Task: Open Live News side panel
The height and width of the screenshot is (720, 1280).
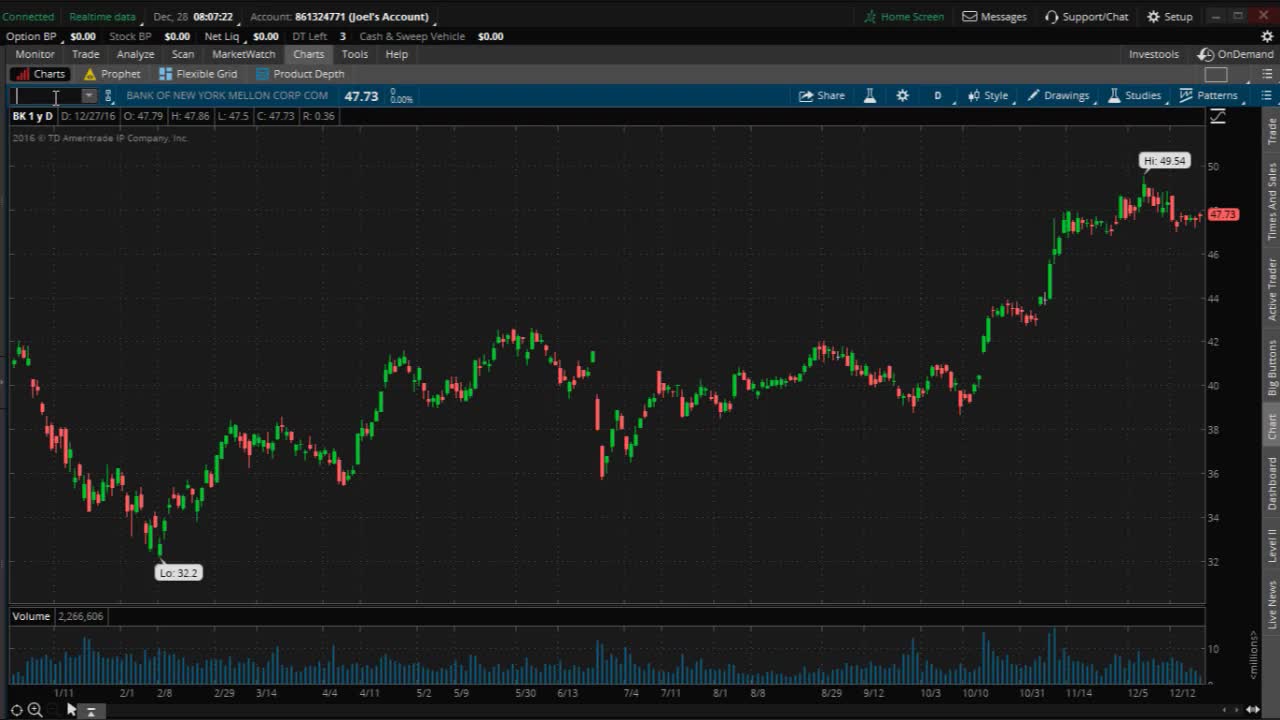Action: click(1272, 604)
